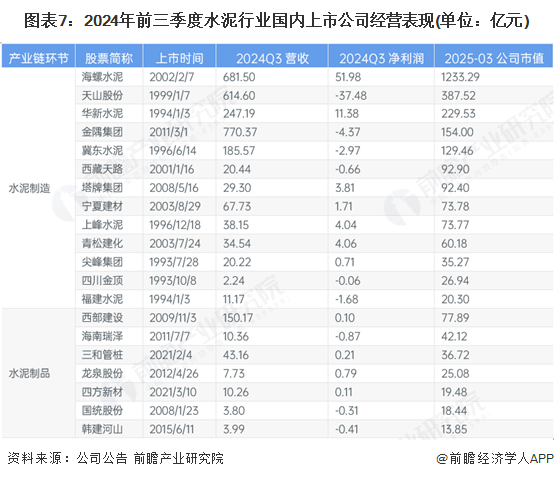Click 天山股份 net profit -37.48

click(x=350, y=95)
